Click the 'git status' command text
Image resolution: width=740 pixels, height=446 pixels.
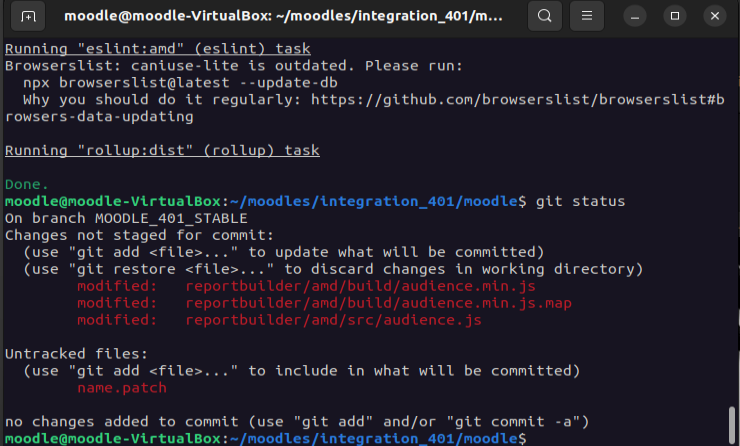(580, 202)
